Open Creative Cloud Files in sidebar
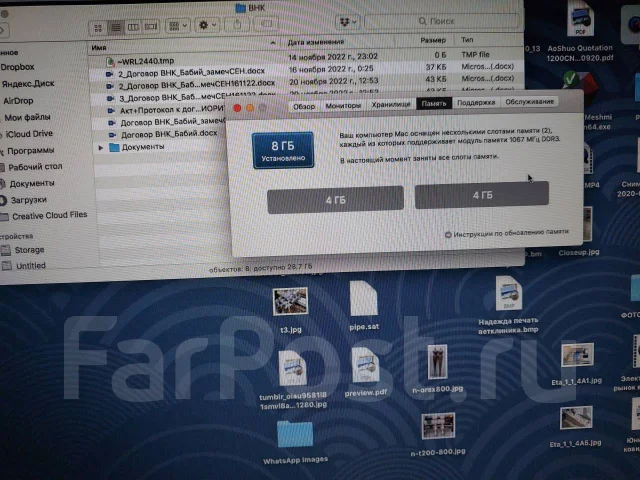The width and height of the screenshot is (640, 480). [x=49, y=216]
